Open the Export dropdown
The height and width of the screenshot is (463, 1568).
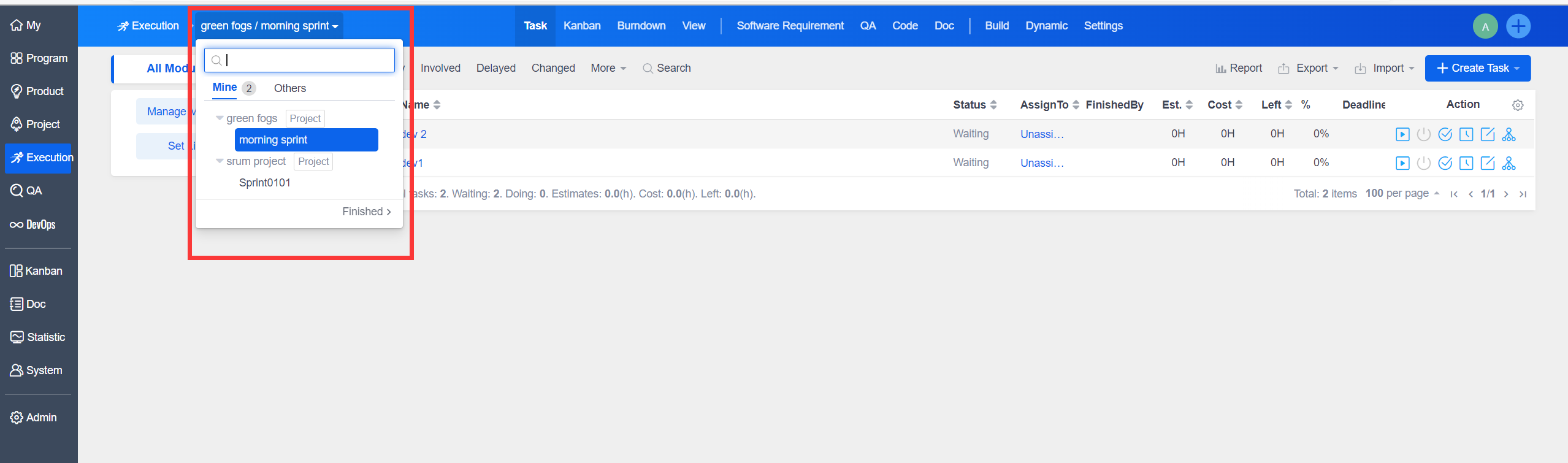pos(1309,68)
